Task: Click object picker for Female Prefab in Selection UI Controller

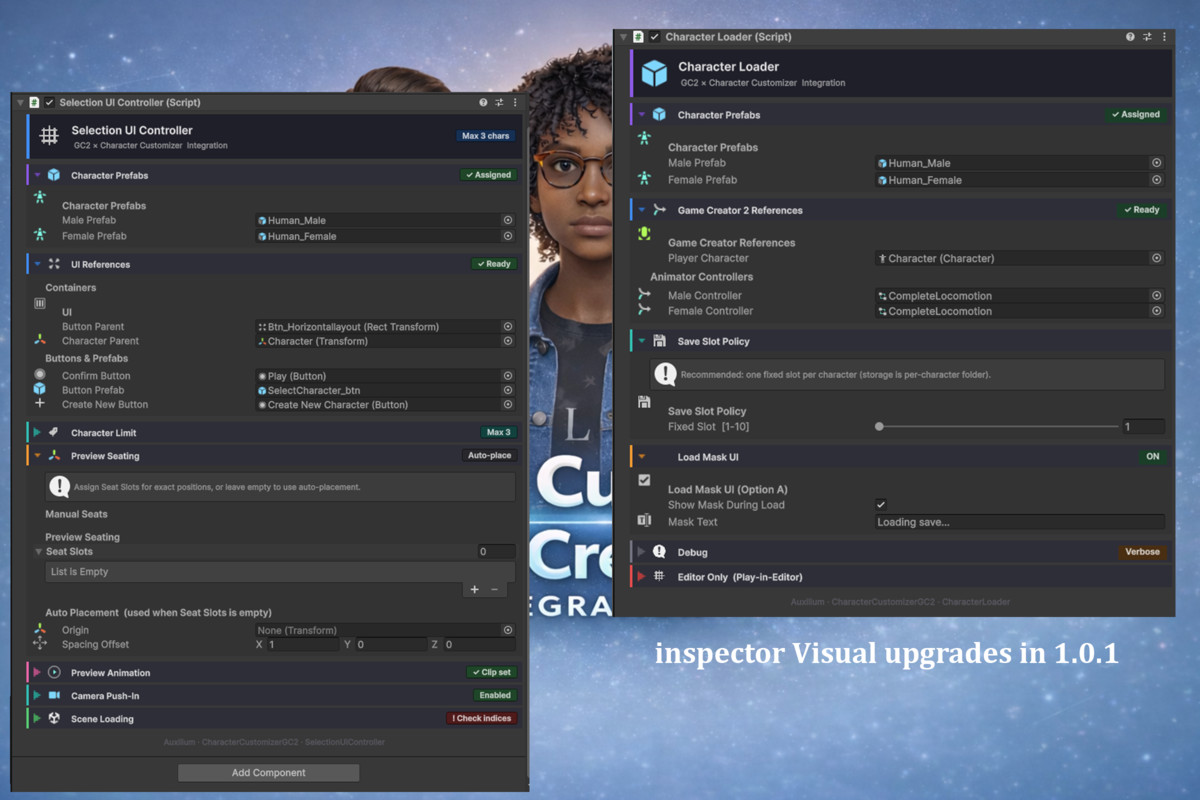Action: coord(508,236)
